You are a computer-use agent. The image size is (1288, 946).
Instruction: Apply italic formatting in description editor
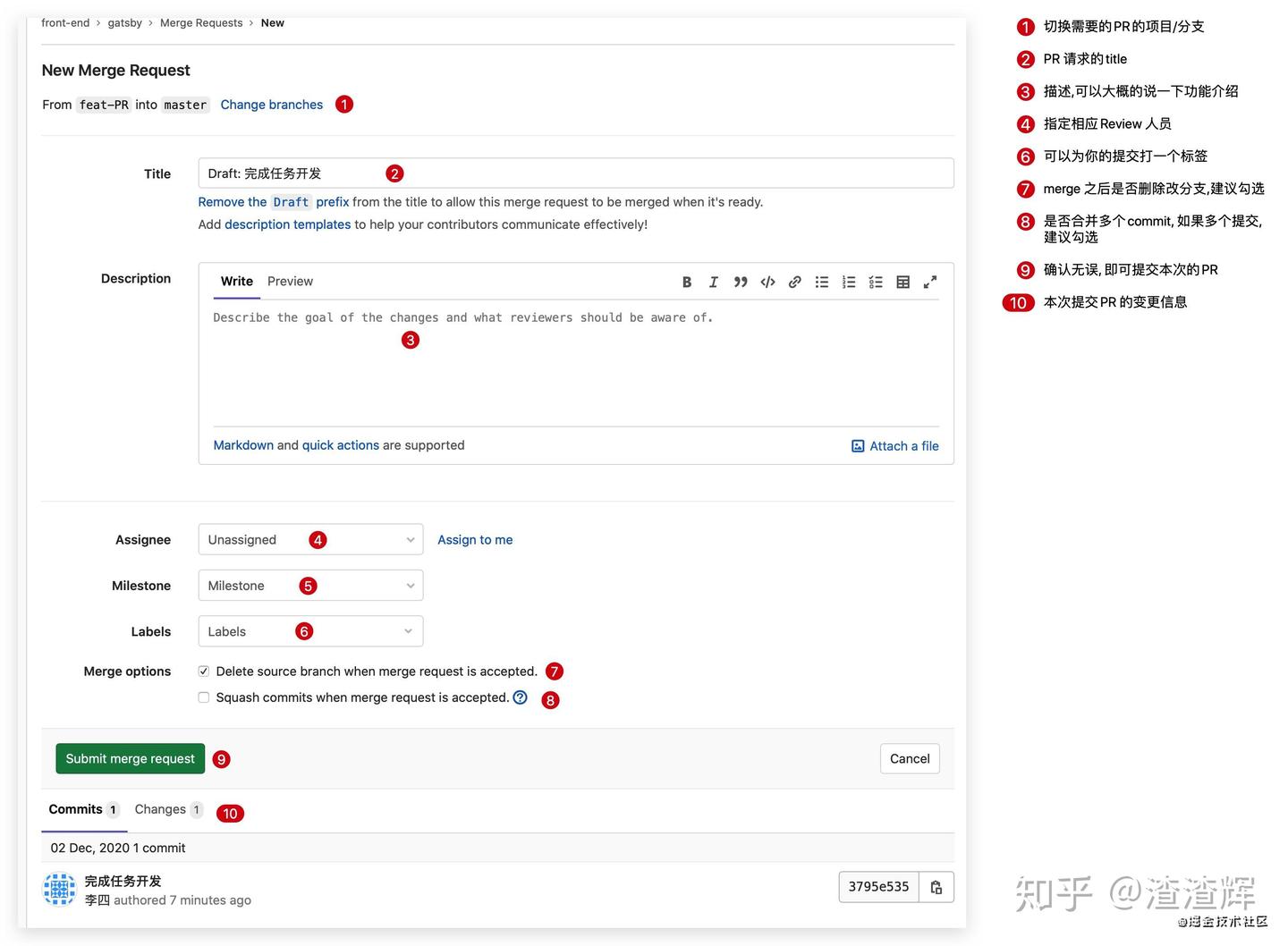tap(714, 282)
